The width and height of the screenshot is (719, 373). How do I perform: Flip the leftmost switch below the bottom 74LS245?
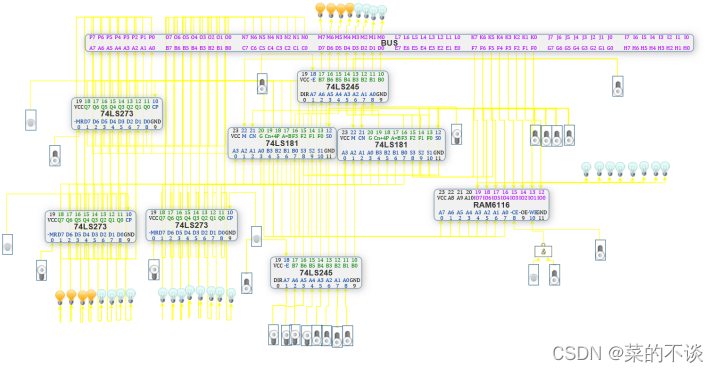(x=273, y=334)
